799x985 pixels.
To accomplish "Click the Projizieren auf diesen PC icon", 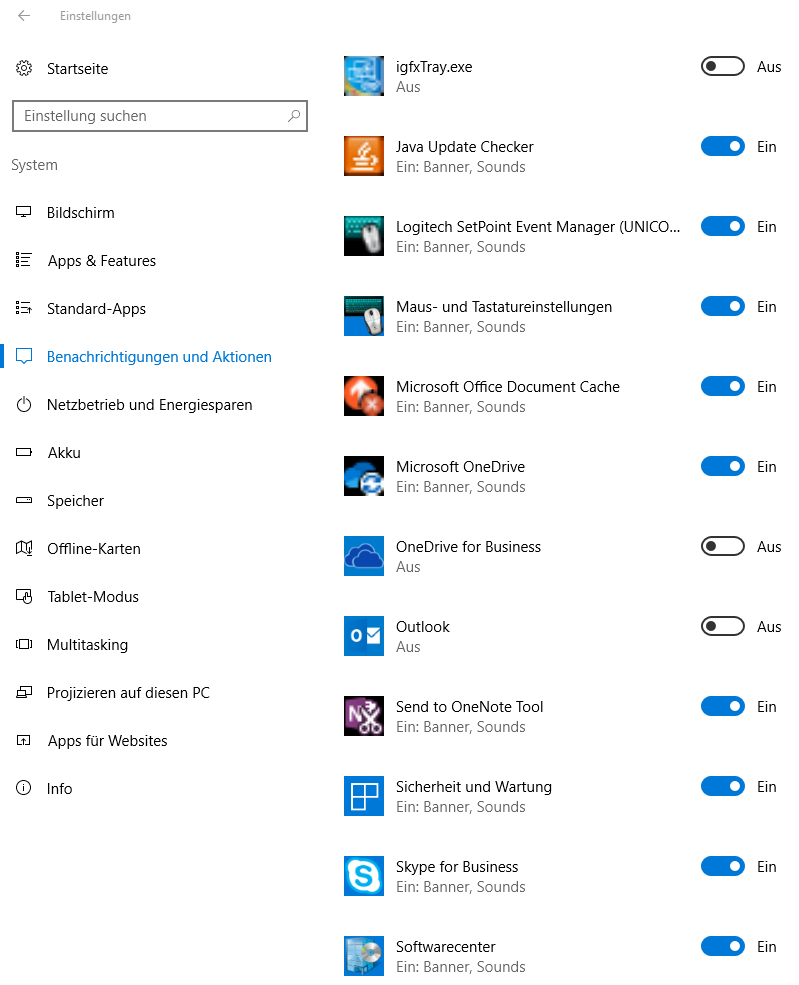I will coord(24,692).
